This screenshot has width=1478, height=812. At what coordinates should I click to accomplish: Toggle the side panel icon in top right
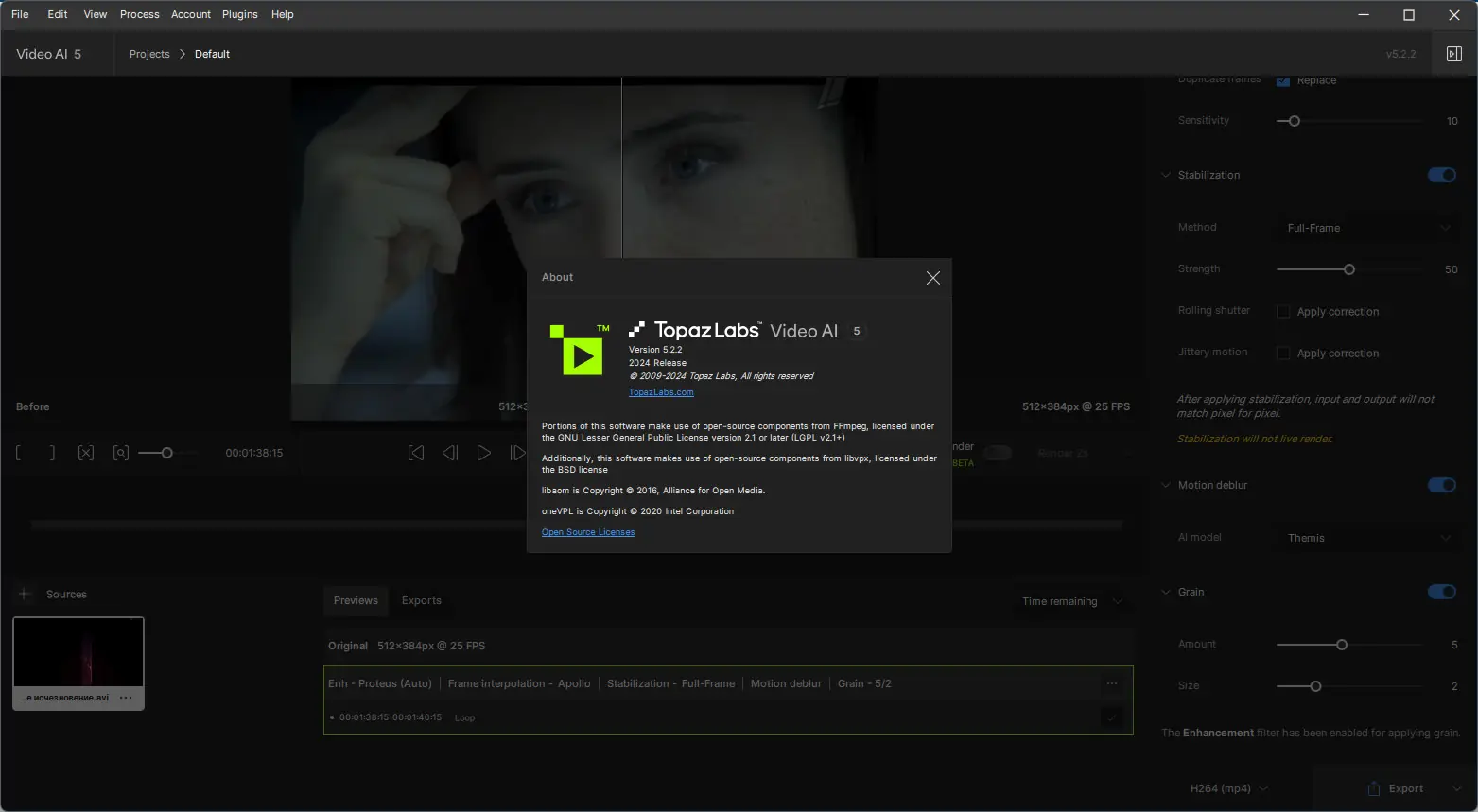(1454, 54)
